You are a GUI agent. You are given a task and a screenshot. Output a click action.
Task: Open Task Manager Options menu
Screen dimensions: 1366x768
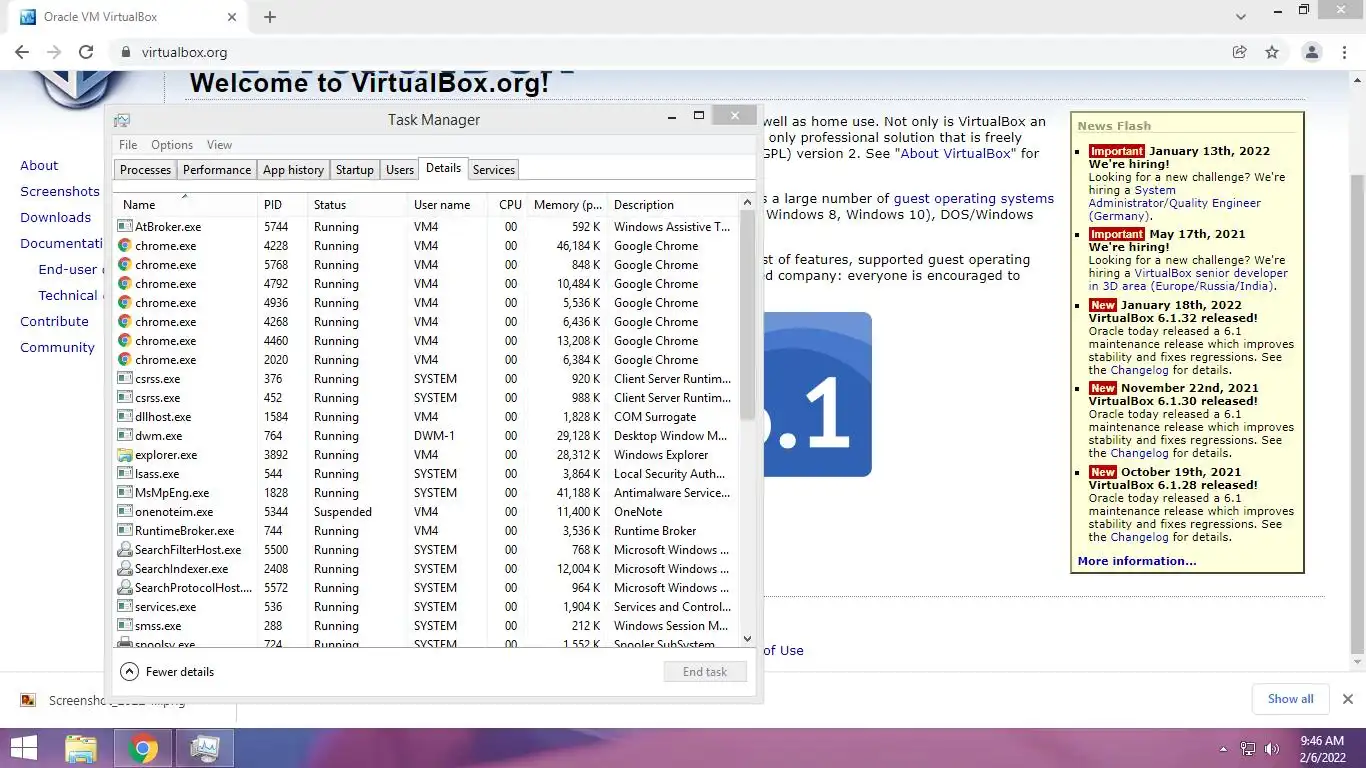pyautogui.click(x=172, y=145)
